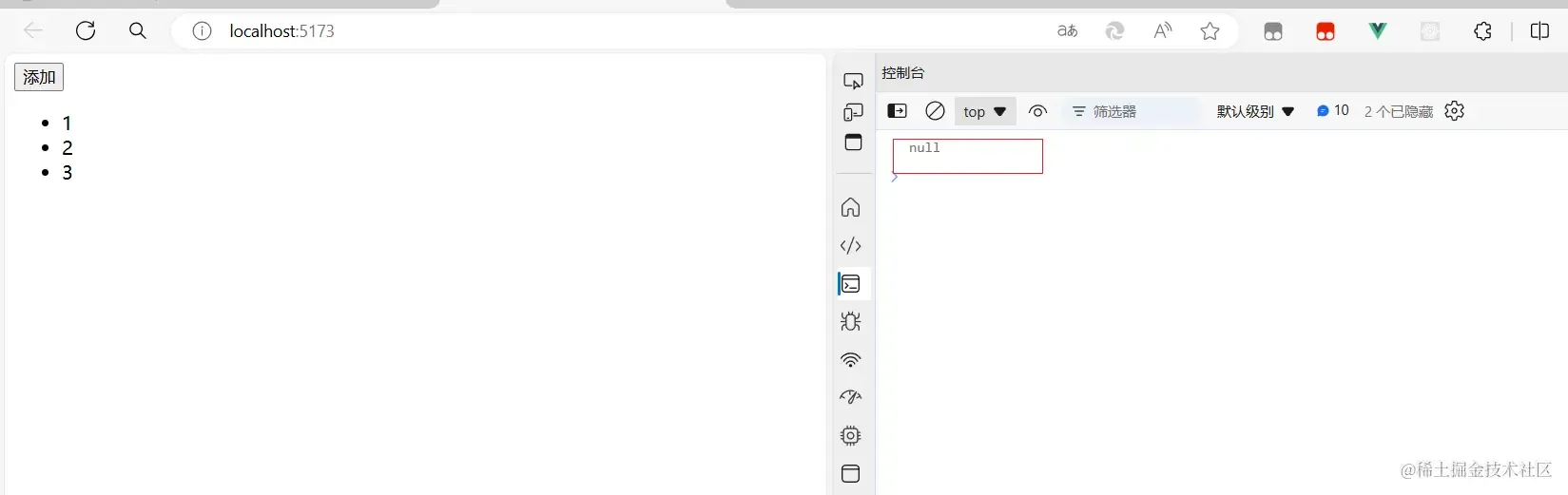
Task: Click the 10 issues counter
Action: click(x=1332, y=111)
